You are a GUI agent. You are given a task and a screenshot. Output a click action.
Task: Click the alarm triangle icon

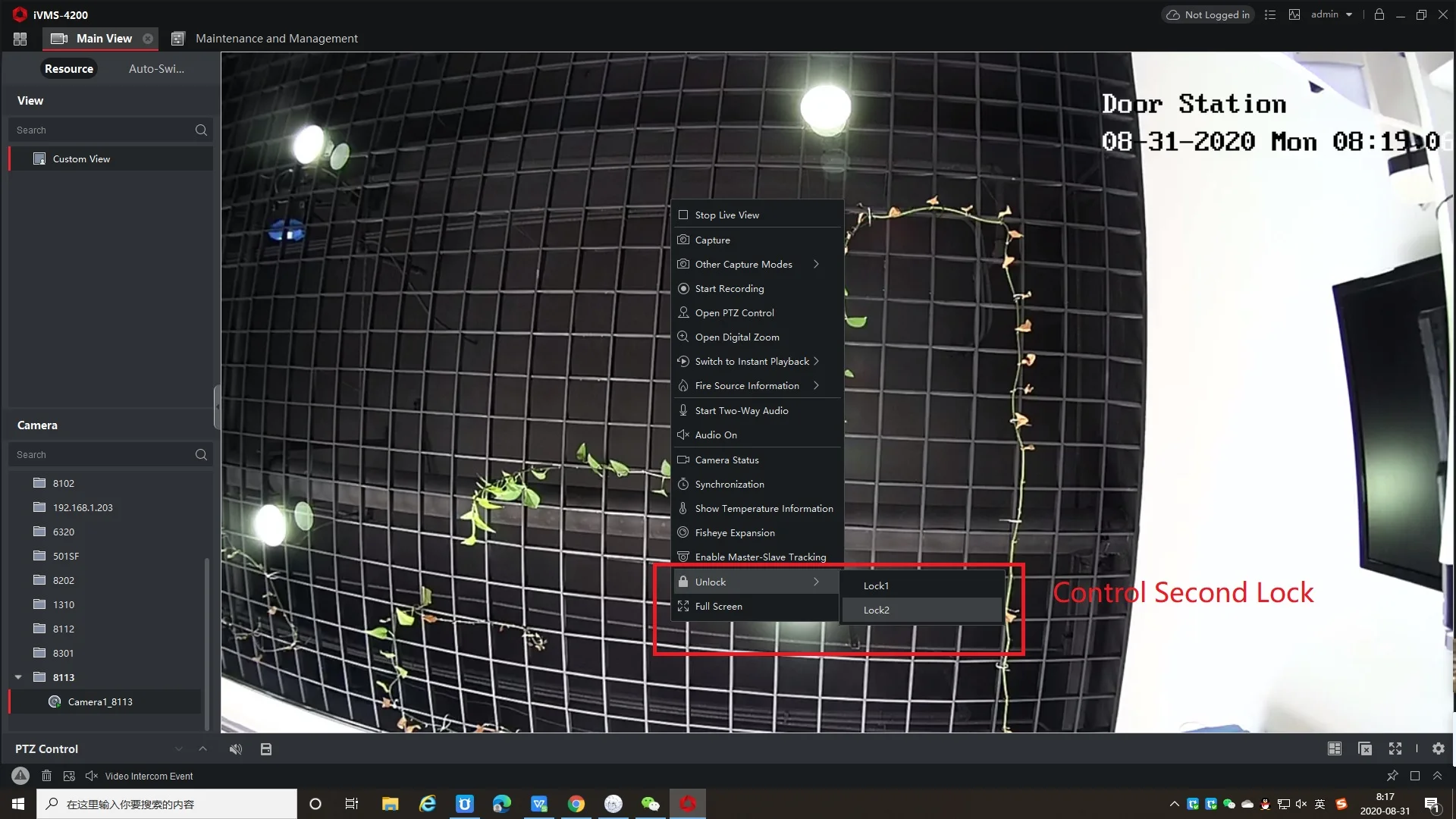click(20, 776)
